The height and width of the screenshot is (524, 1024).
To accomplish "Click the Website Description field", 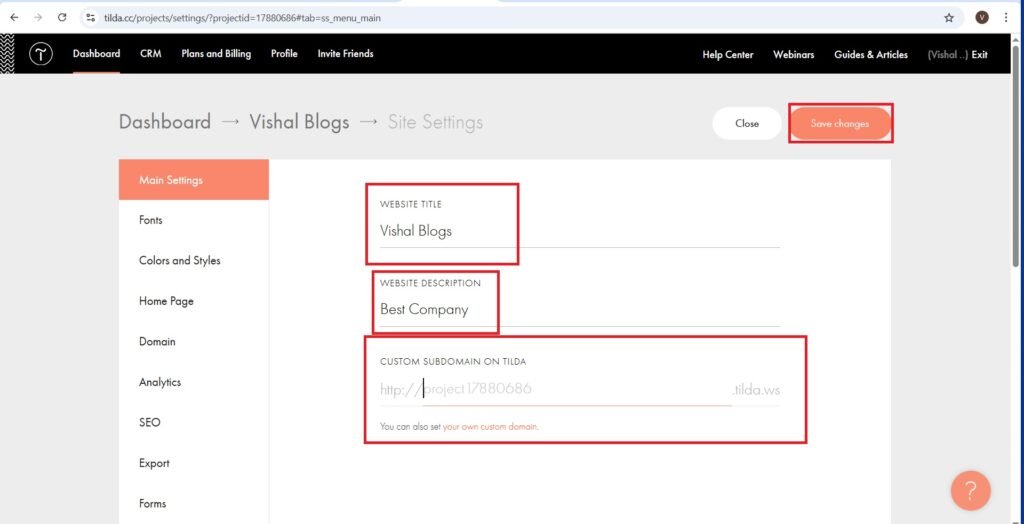I will 579,310.
